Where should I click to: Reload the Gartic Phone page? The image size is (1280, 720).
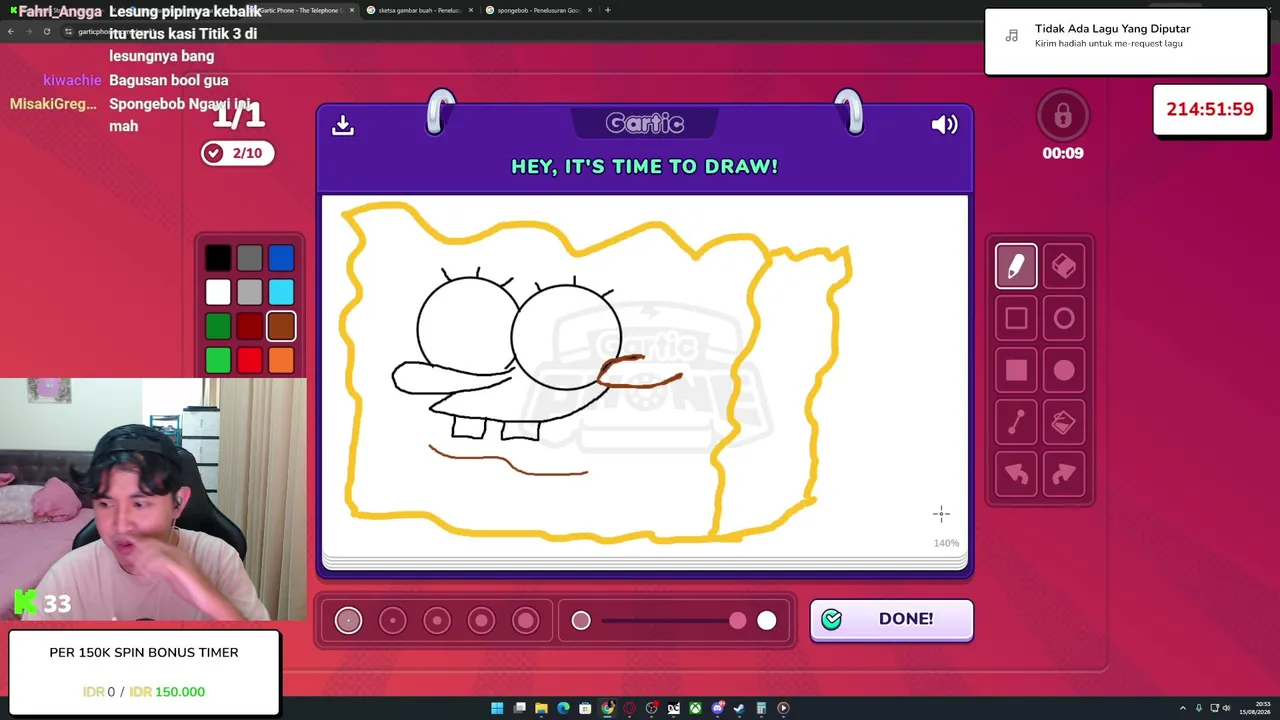point(46,32)
